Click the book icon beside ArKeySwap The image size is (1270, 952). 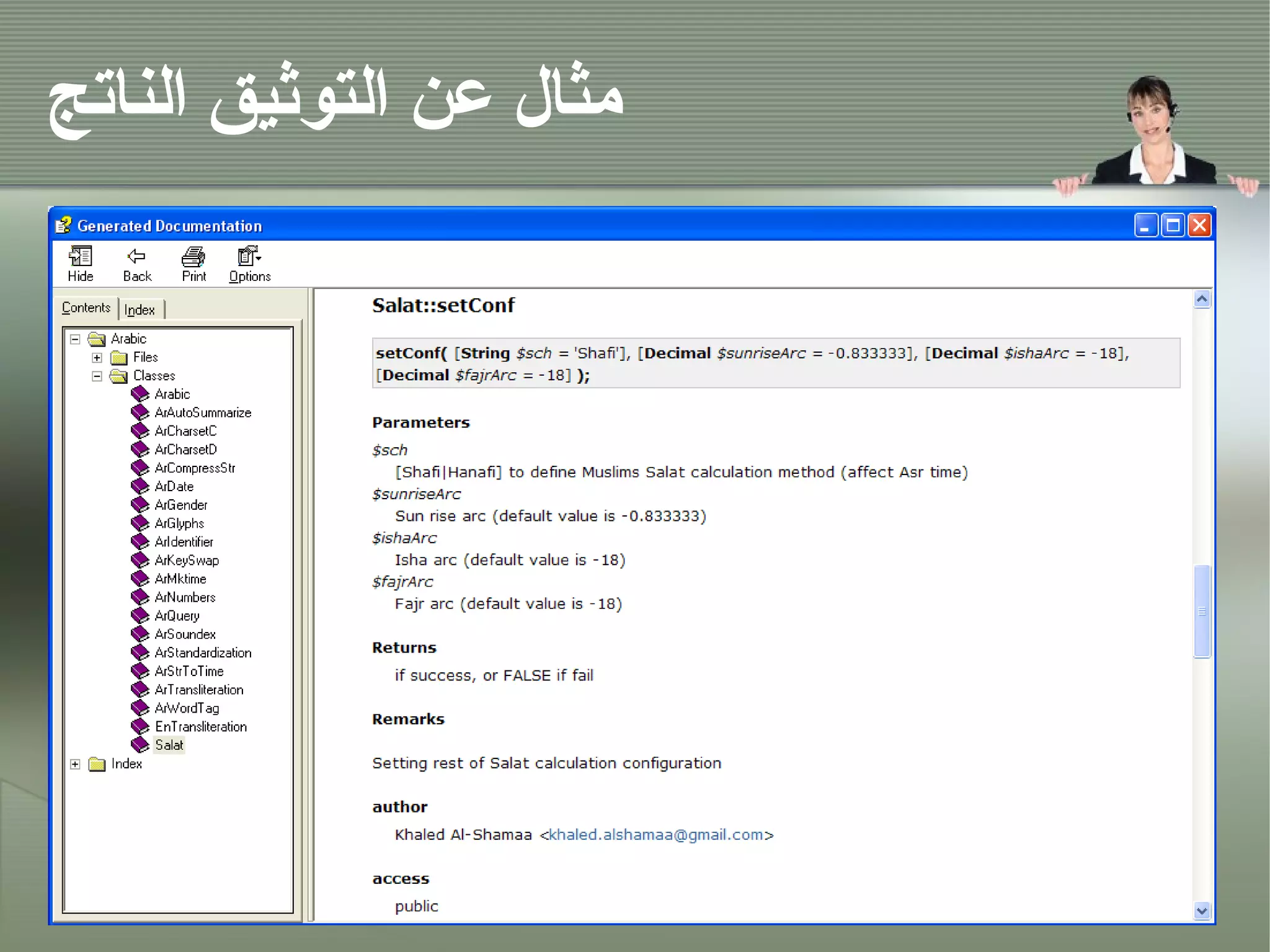(140, 560)
